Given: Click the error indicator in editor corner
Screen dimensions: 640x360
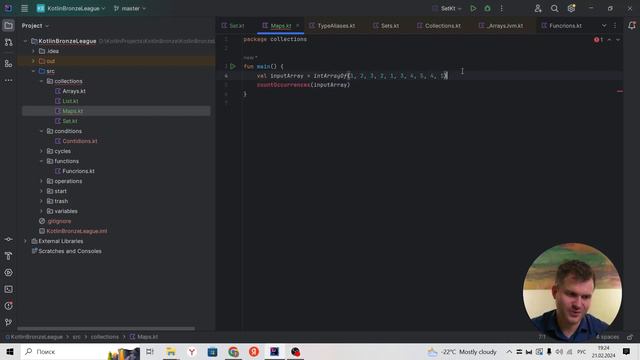Looking at the screenshot, I should pyautogui.click(x=599, y=40).
